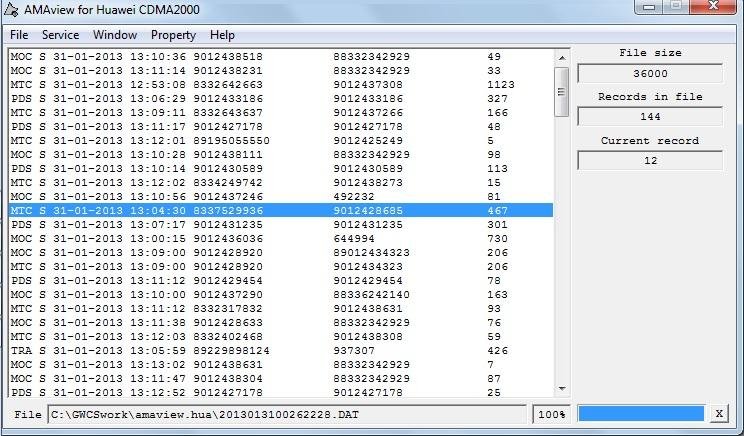744x436 pixels.
Task: Open the File menu
Action: tap(19, 35)
